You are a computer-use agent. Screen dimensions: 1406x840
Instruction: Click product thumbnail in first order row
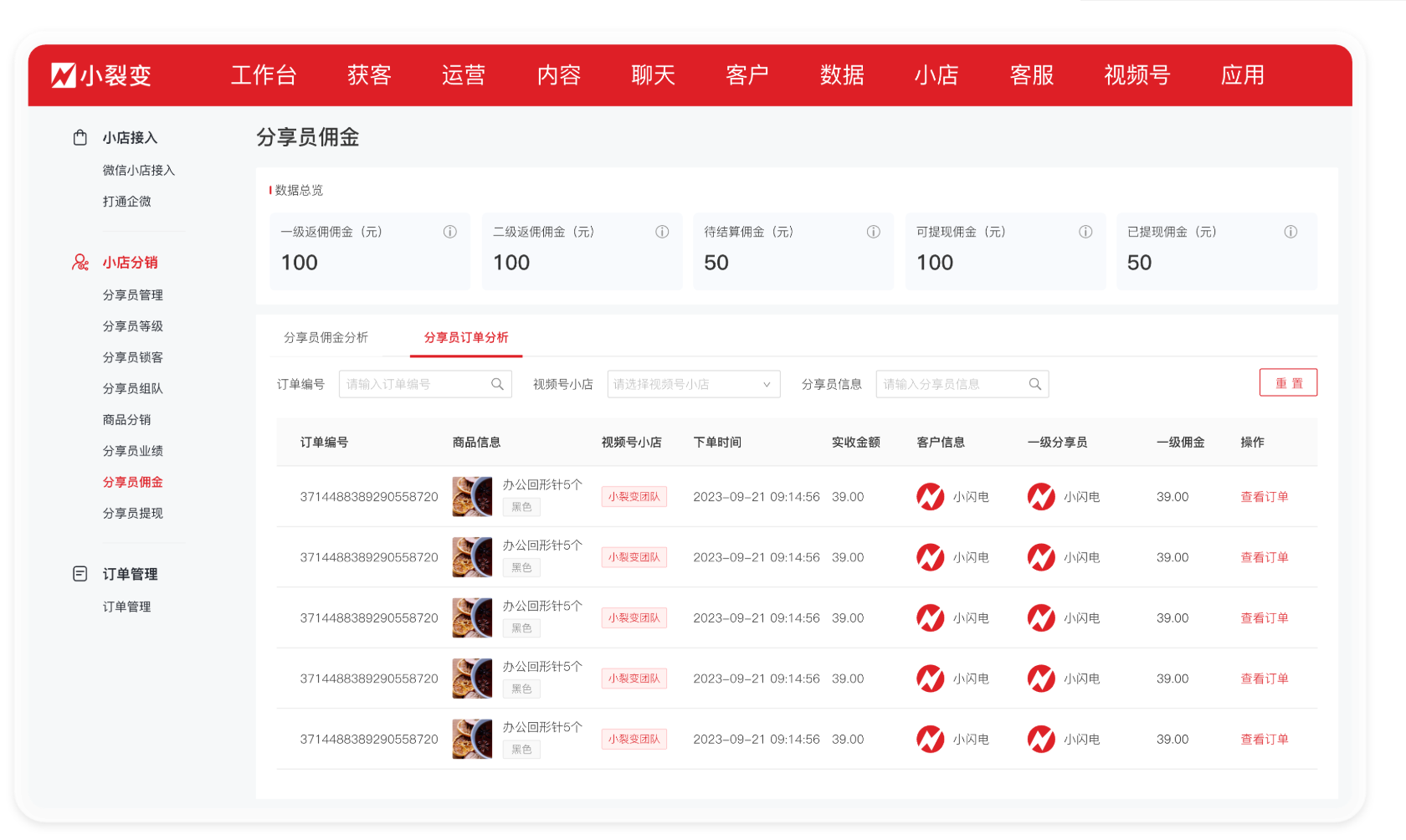coord(472,496)
